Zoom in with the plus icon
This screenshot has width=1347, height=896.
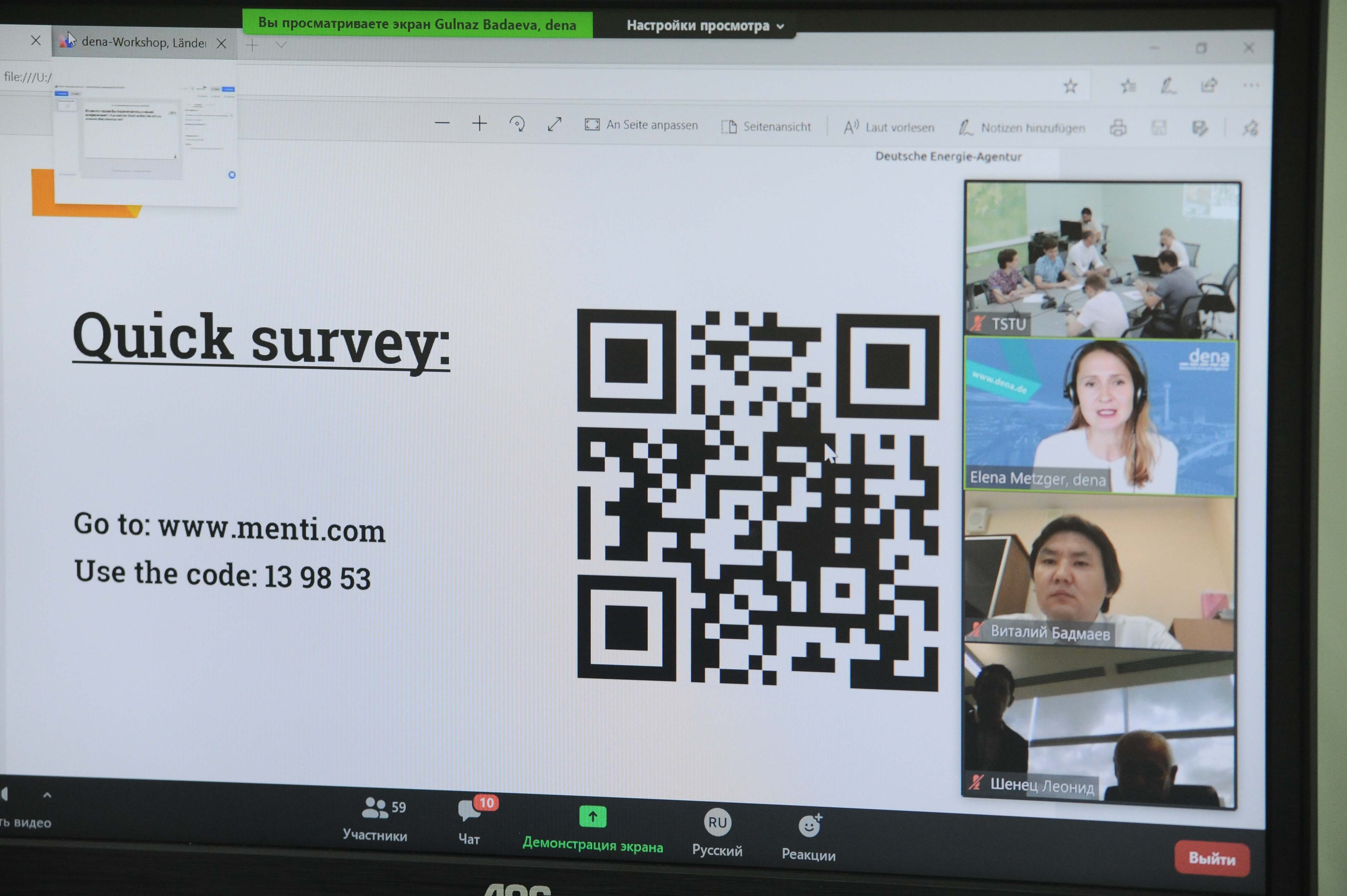479,123
